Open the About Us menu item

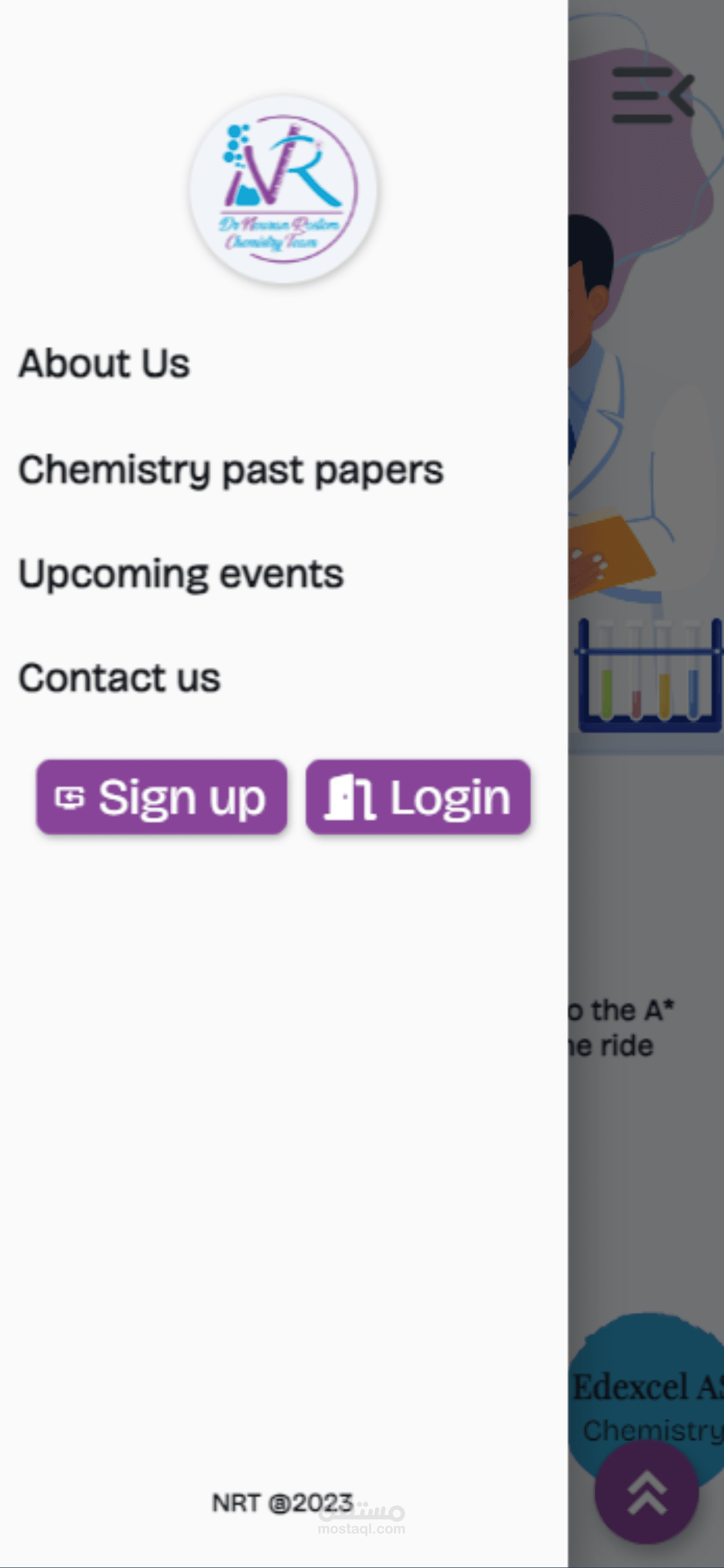coord(104,363)
